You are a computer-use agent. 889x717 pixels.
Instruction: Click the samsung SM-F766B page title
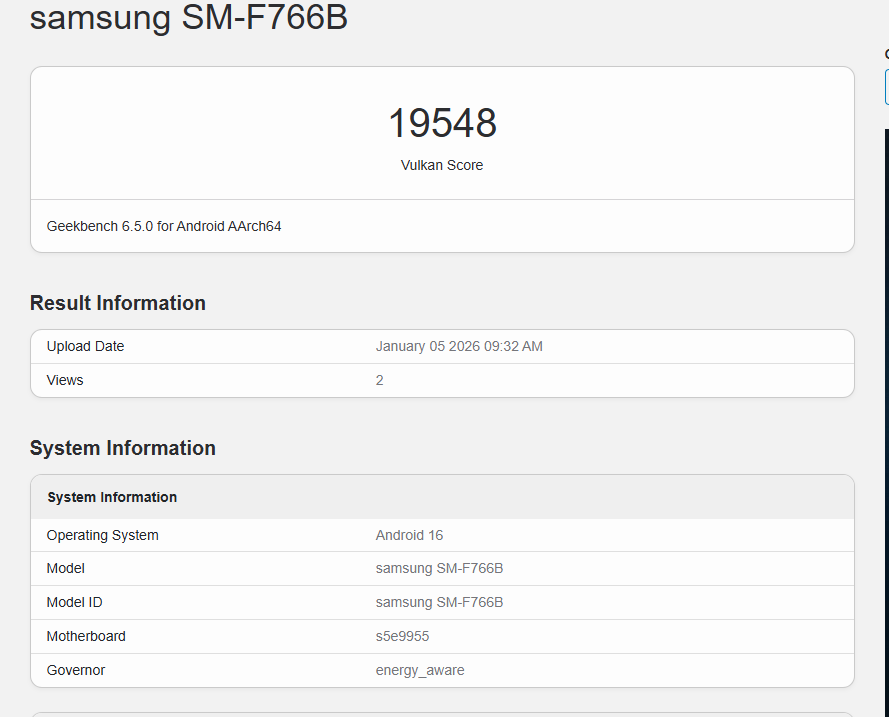(188, 18)
